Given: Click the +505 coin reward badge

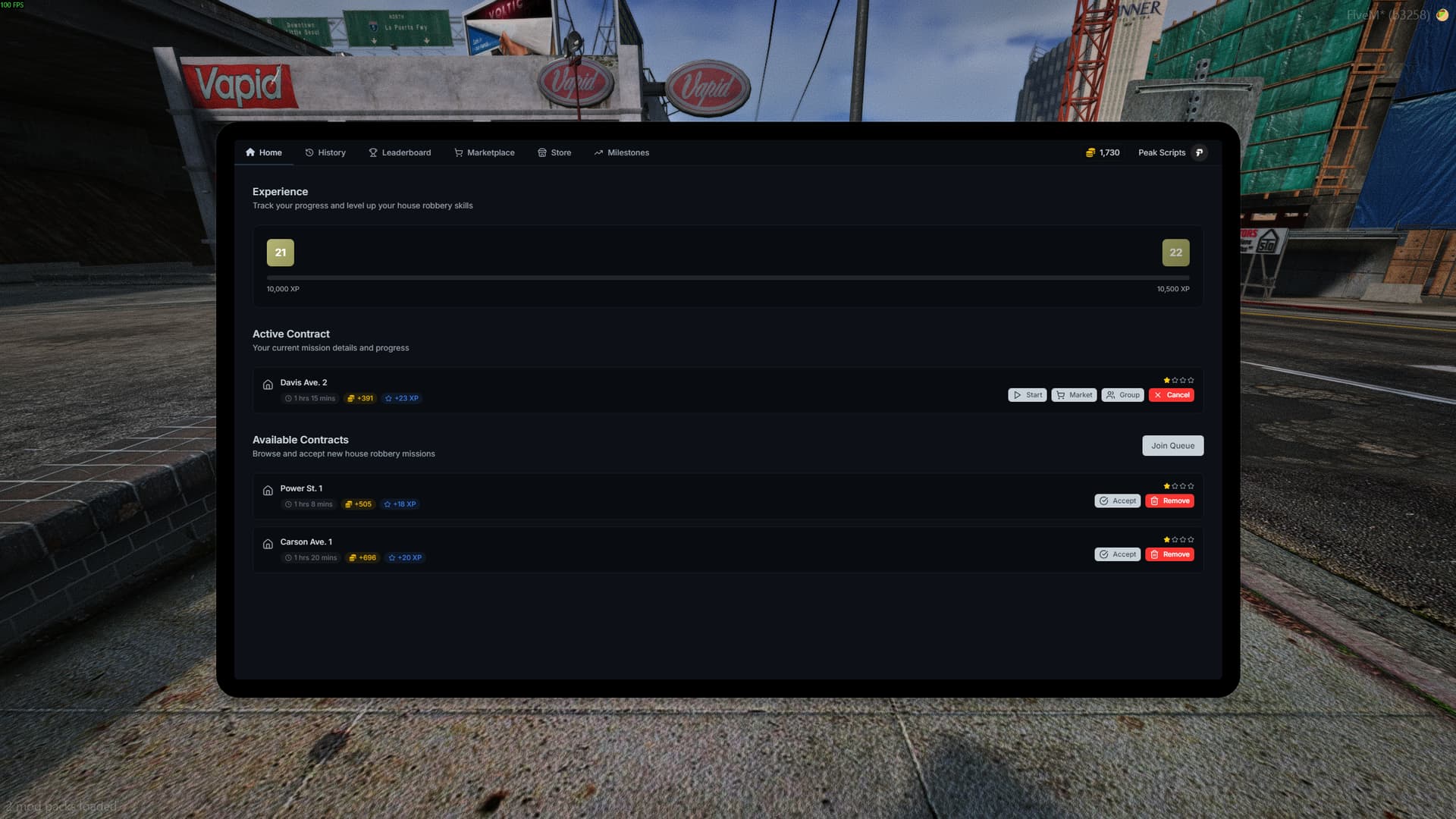Looking at the screenshot, I should point(359,504).
